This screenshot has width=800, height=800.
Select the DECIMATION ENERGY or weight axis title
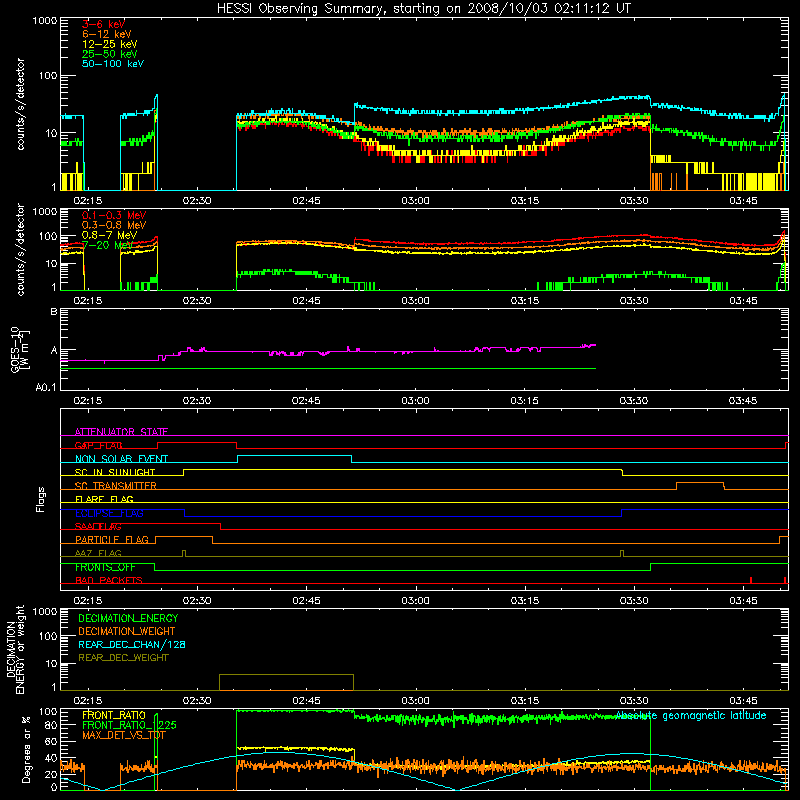[15, 649]
